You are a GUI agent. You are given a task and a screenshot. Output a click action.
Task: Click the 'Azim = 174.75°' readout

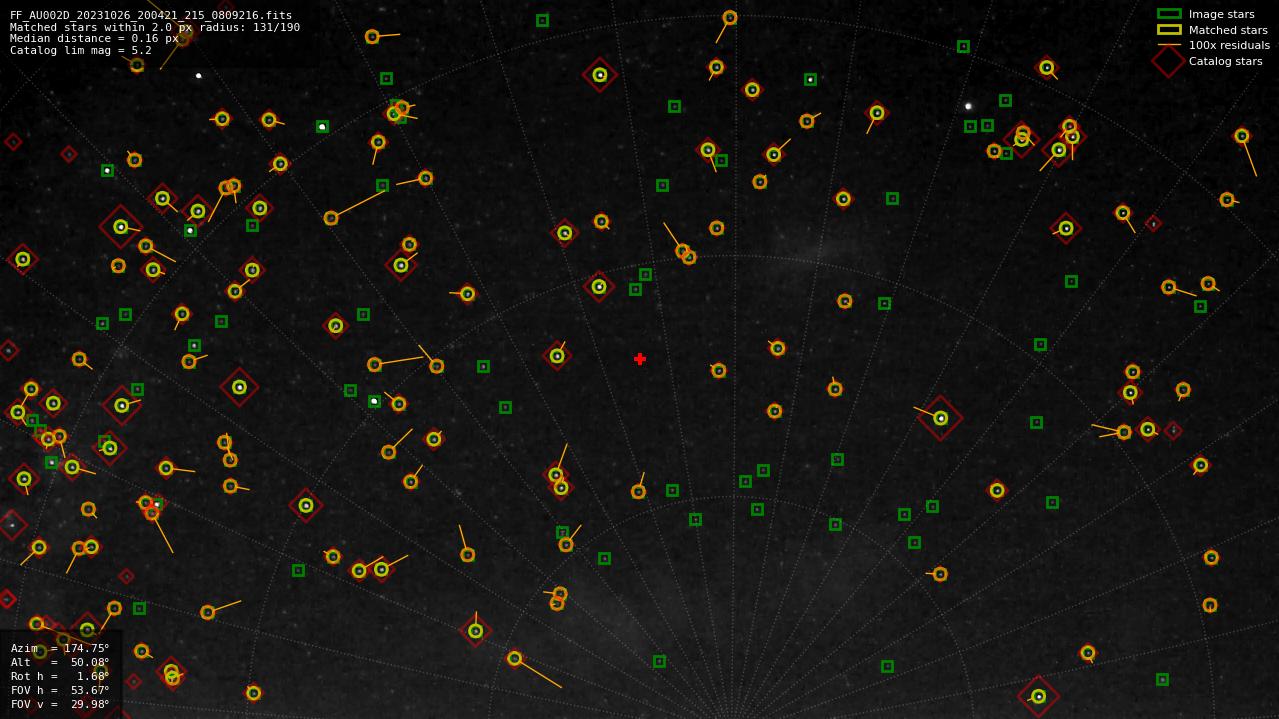click(x=60, y=648)
